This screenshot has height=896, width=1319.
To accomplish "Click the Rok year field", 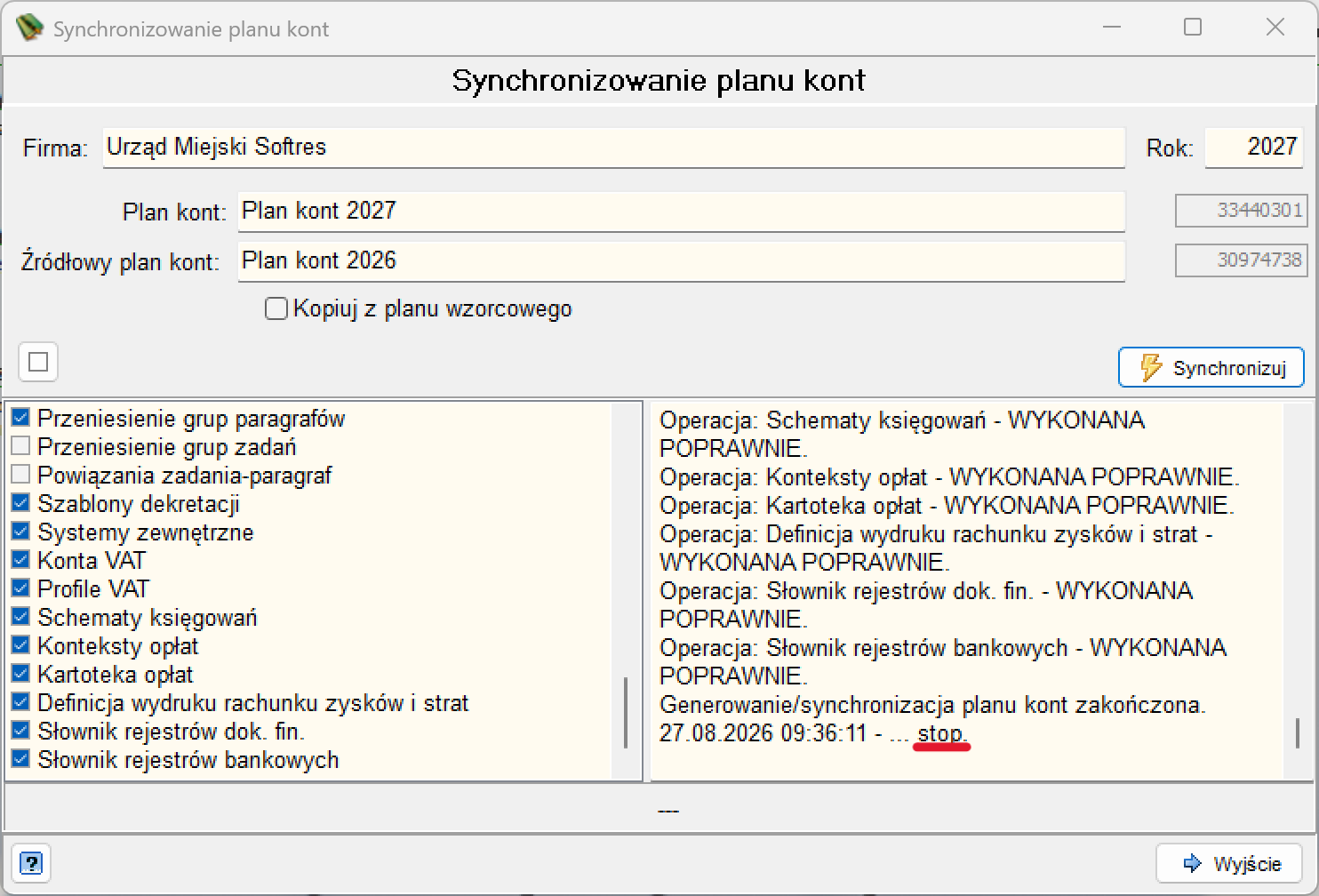I will pyautogui.click(x=1253, y=147).
